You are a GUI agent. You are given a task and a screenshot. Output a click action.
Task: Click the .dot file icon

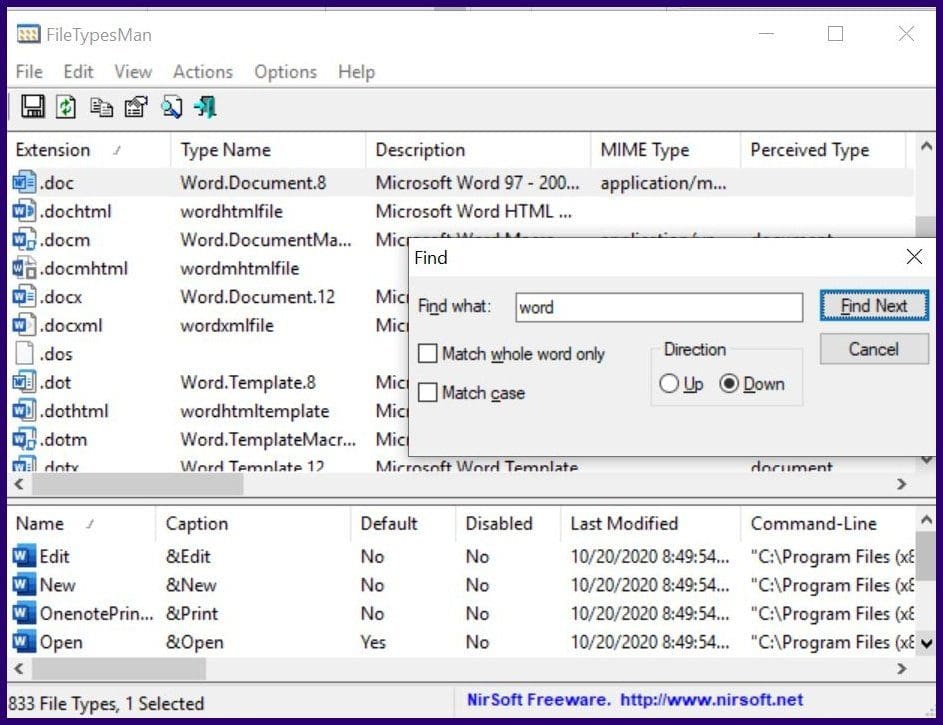(24, 382)
